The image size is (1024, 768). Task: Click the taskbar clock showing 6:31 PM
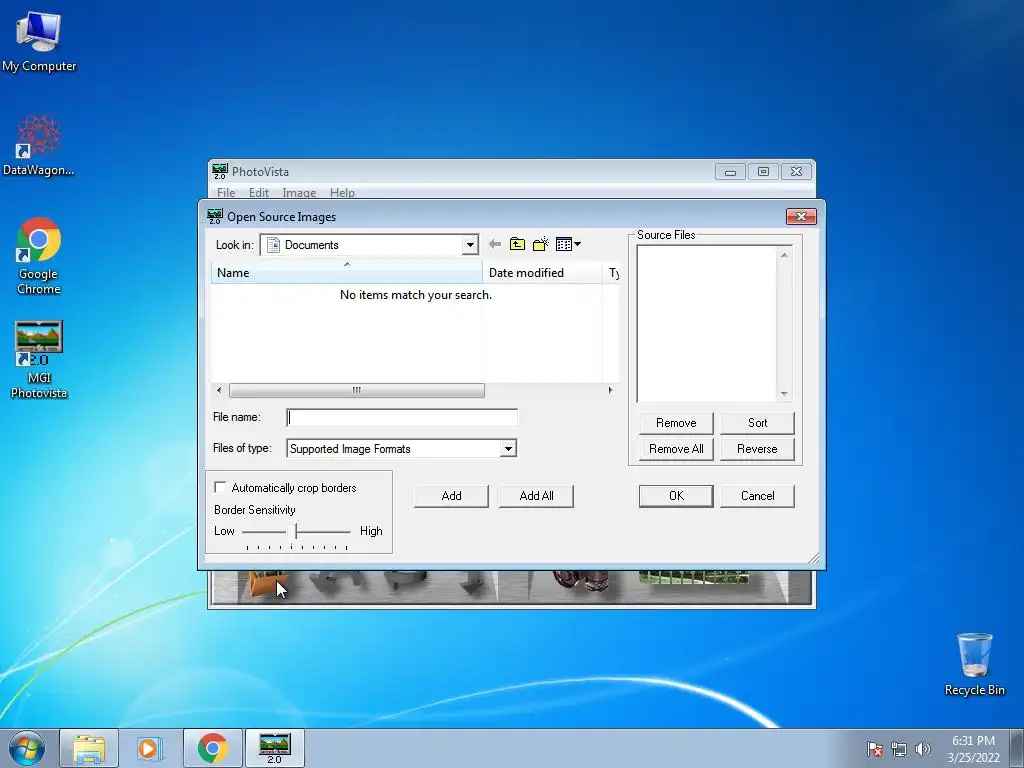tap(973, 749)
